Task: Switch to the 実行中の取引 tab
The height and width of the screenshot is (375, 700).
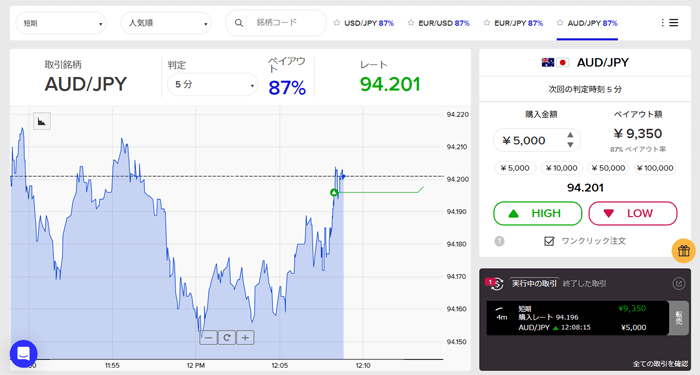Action: [534, 283]
